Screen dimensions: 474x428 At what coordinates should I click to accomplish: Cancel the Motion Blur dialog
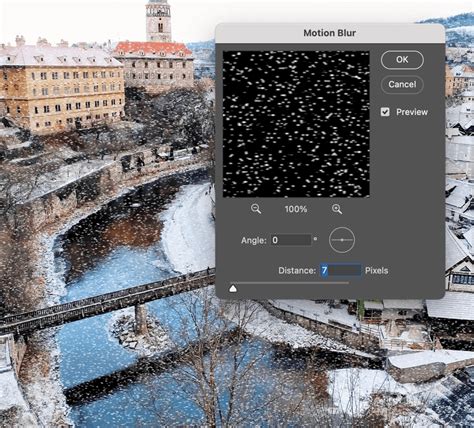click(x=402, y=84)
